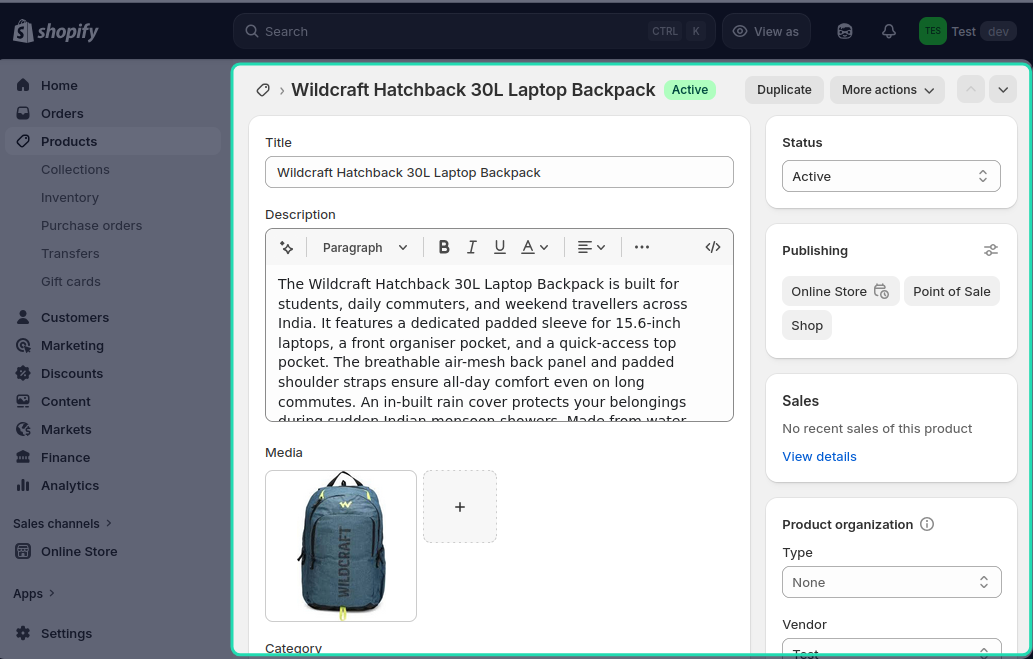The height and width of the screenshot is (659, 1033).
Task: Toggle HTML code view
Action: (712, 247)
